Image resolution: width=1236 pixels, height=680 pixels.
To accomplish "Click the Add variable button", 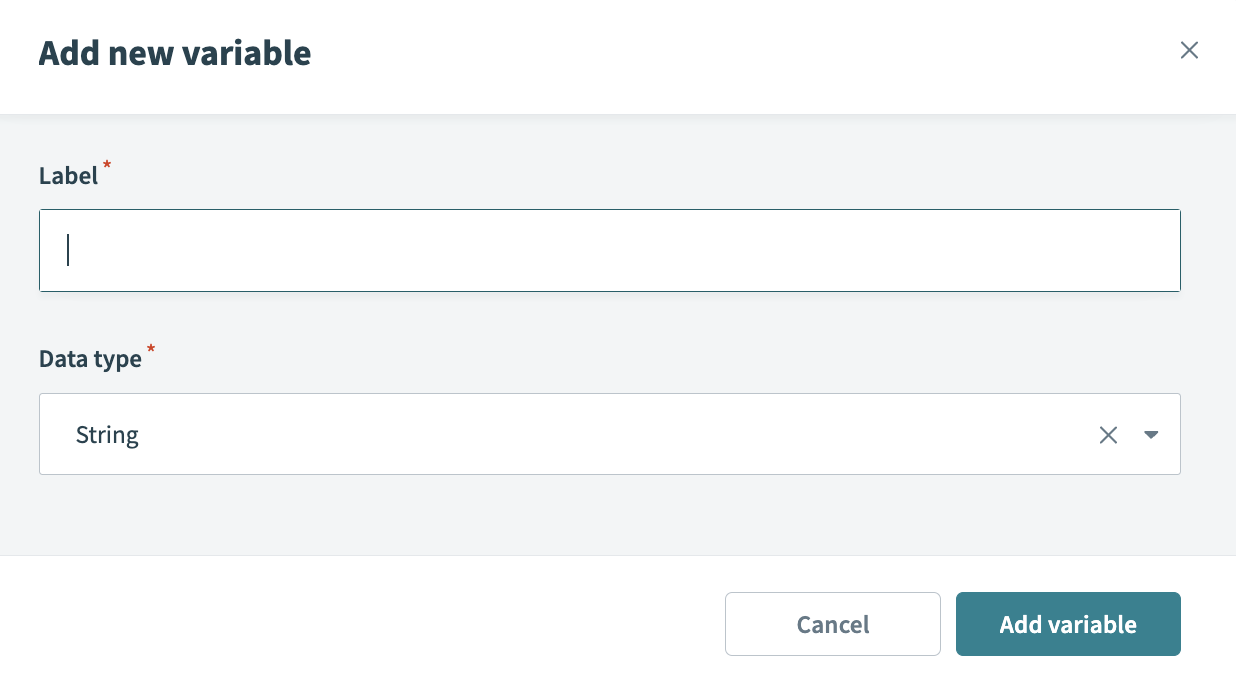I will [1068, 624].
